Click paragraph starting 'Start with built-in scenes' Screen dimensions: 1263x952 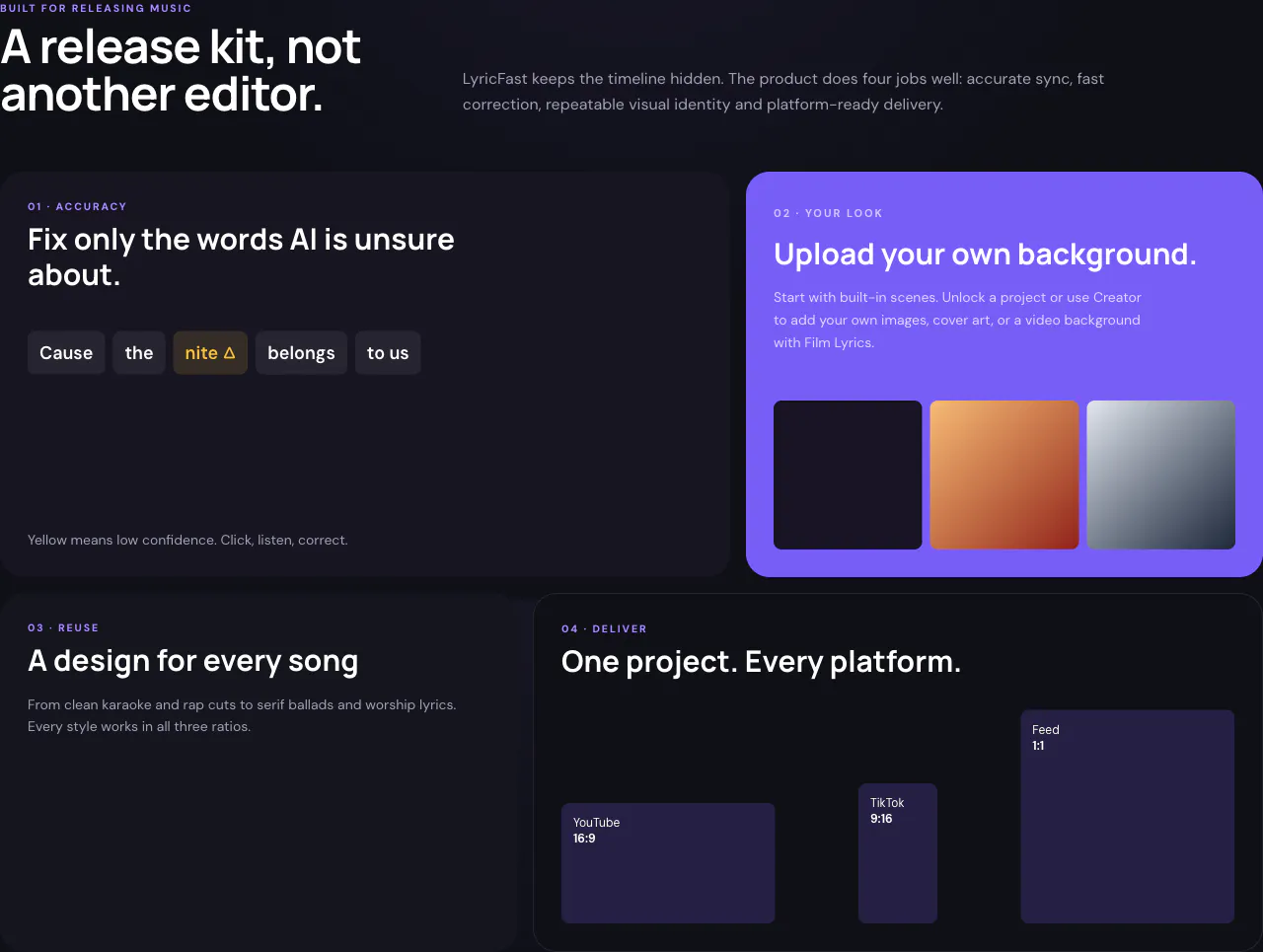(x=957, y=320)
